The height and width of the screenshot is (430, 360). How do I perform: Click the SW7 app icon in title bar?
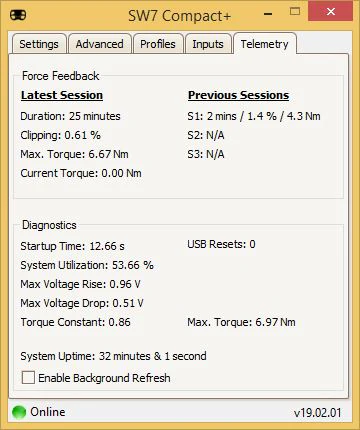coord(18,15)
